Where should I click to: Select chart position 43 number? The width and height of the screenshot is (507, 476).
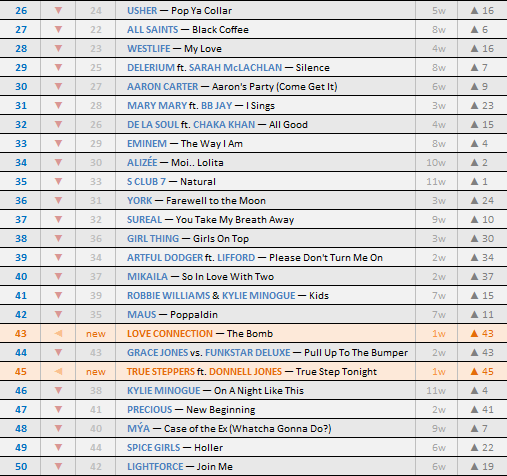tap(21, 334)
